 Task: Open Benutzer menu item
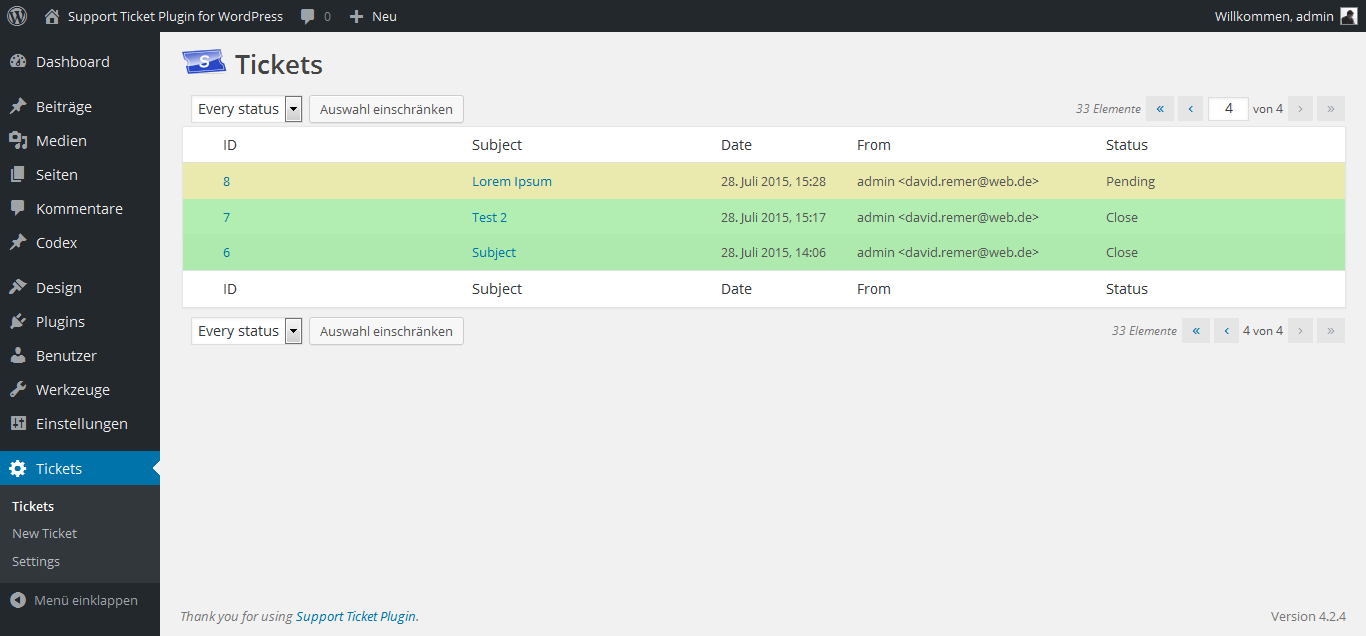[x=80, y=356]
